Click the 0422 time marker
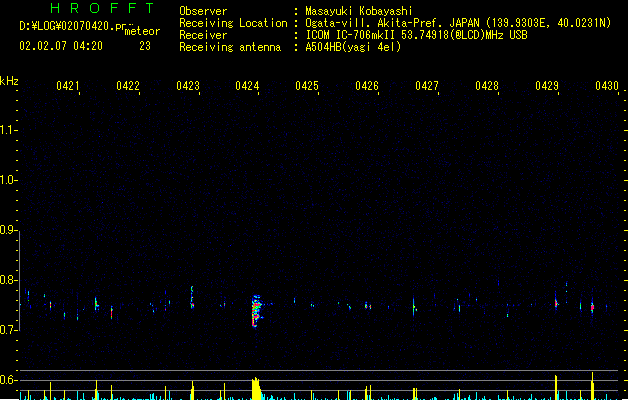The image size is (629, 400). [x=128, y=86]
